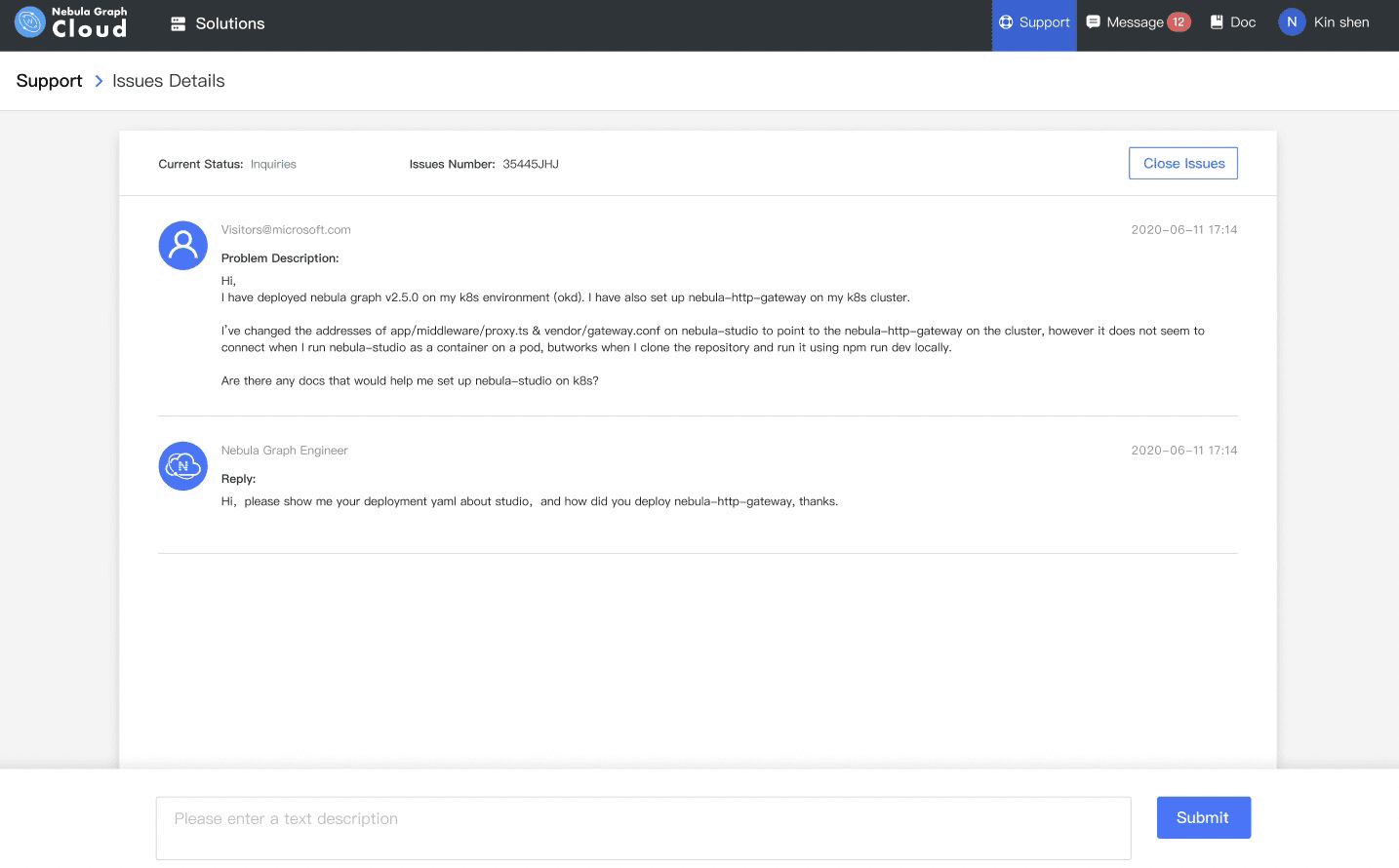Click the Support globe icon
The width and height of the screenshot is (1399, 868).
(x=1005, y=21)
